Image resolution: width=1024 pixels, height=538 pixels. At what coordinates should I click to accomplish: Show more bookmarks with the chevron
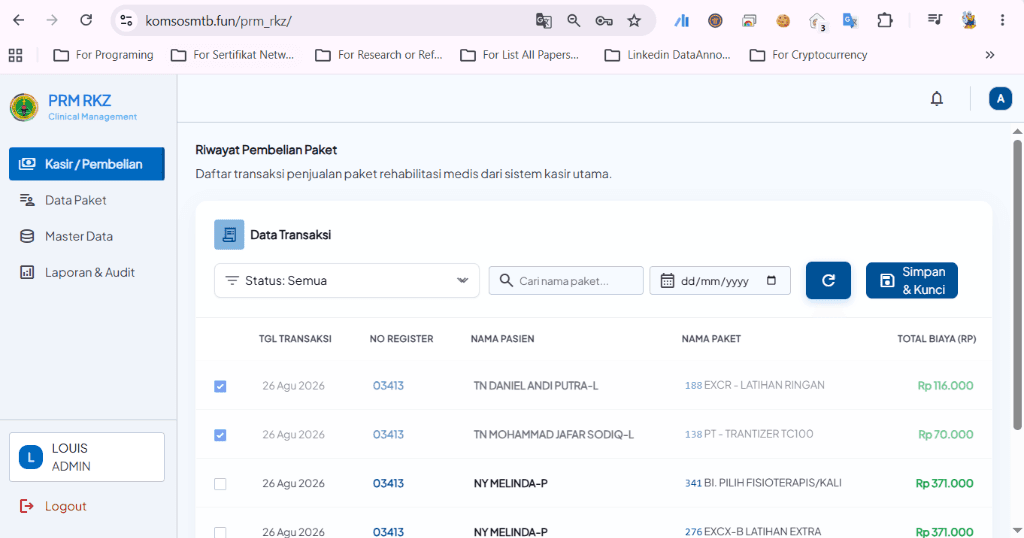tap(990, 55)
